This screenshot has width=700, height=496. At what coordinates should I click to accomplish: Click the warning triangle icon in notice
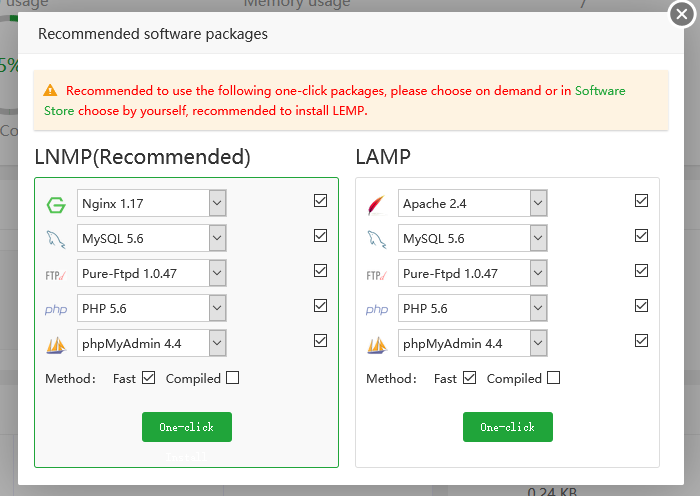(x=51, y=91)
